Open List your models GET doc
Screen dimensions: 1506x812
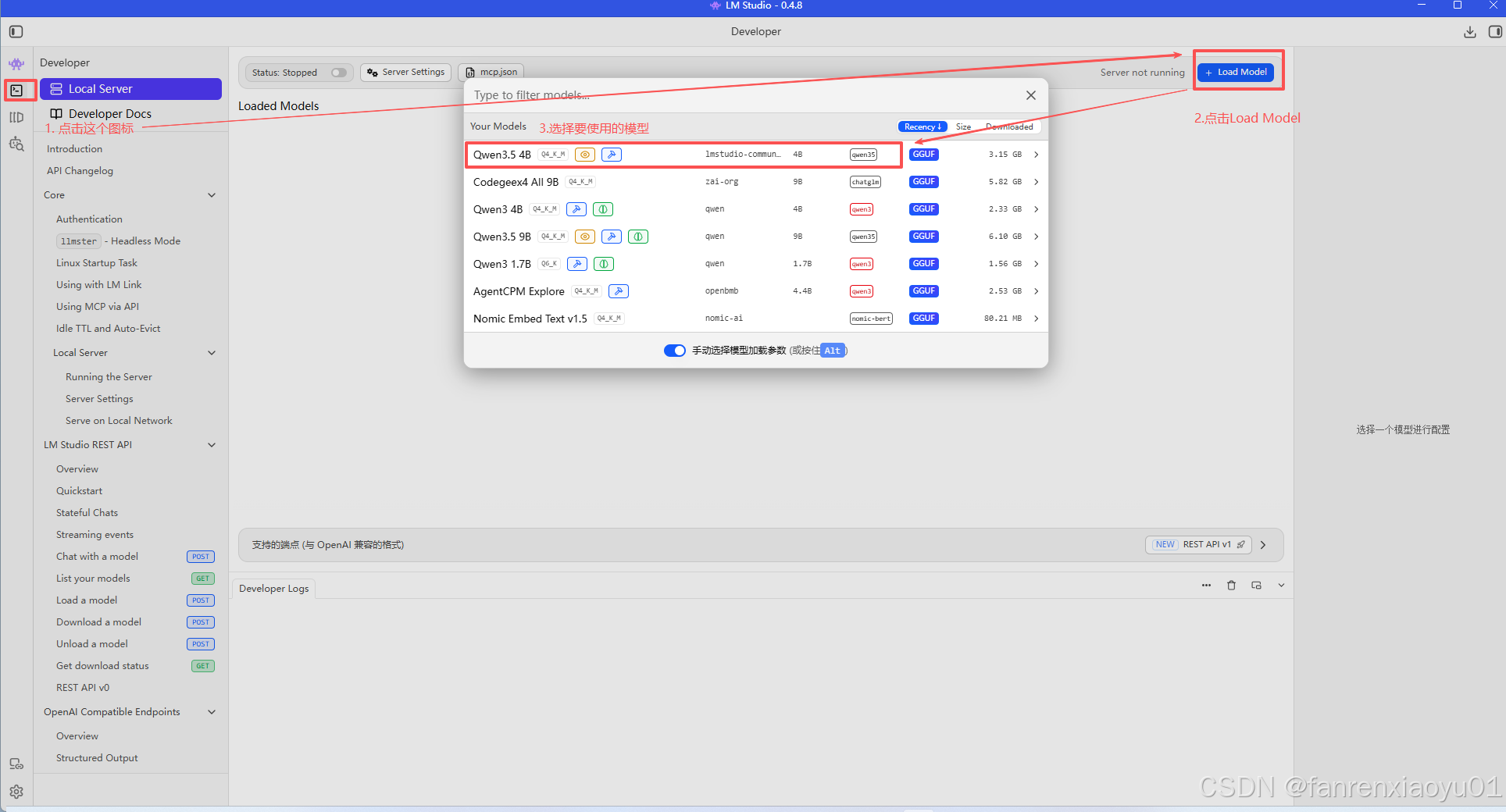pyautogui.click(x=135, y=579)
